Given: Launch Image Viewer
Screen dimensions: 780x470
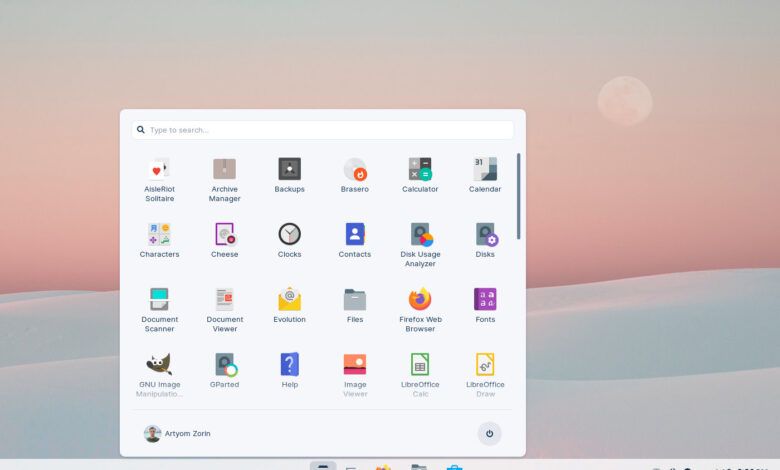Looking at the screenshot, I should point(355,375).
